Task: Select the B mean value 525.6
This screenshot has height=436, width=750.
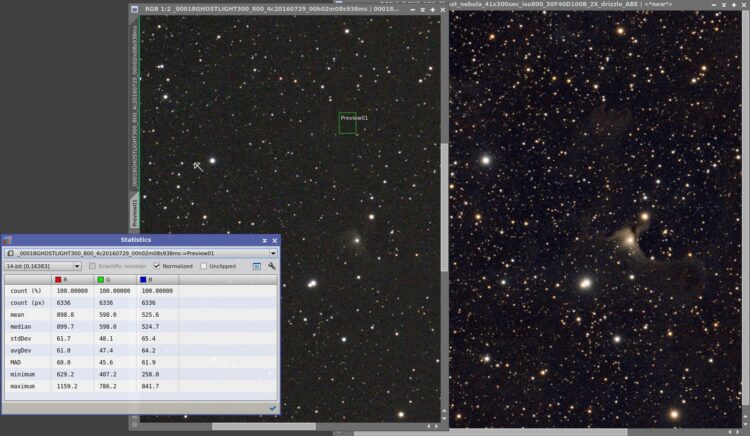Action: pyautogui.click(x=150, y=315)
